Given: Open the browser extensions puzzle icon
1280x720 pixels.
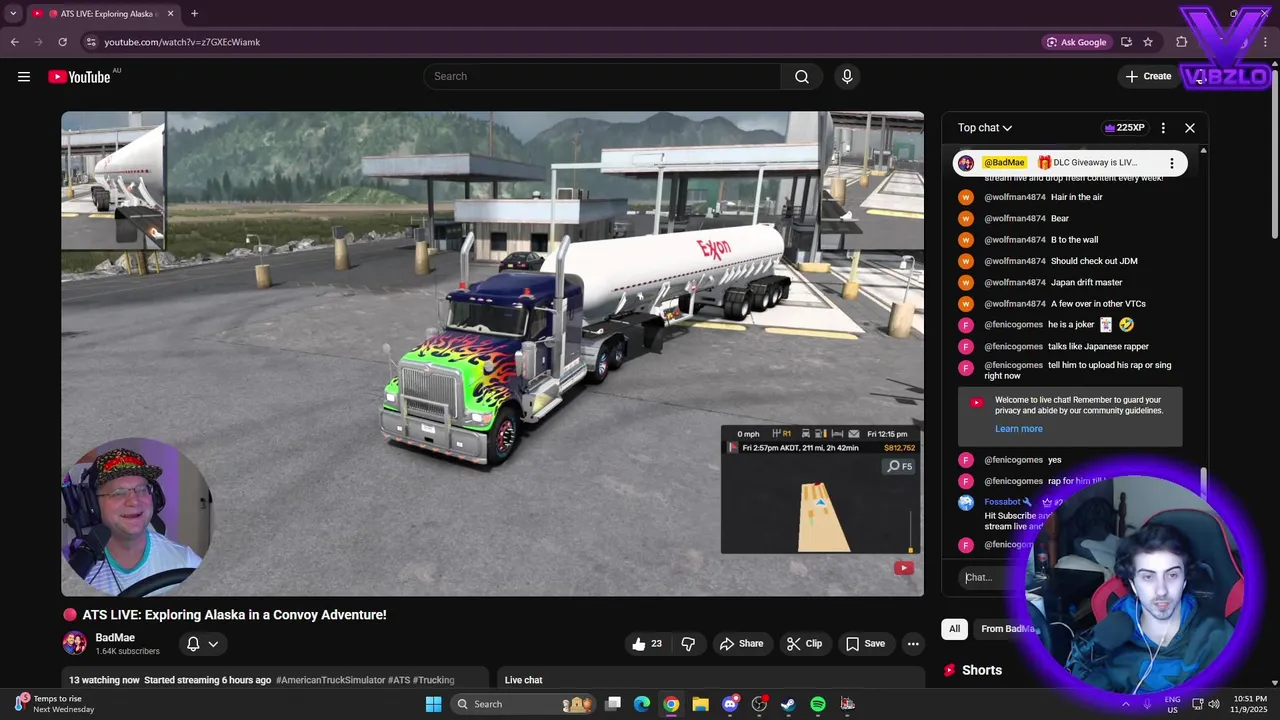Looking at the screenshot, I should point(1182,42).
